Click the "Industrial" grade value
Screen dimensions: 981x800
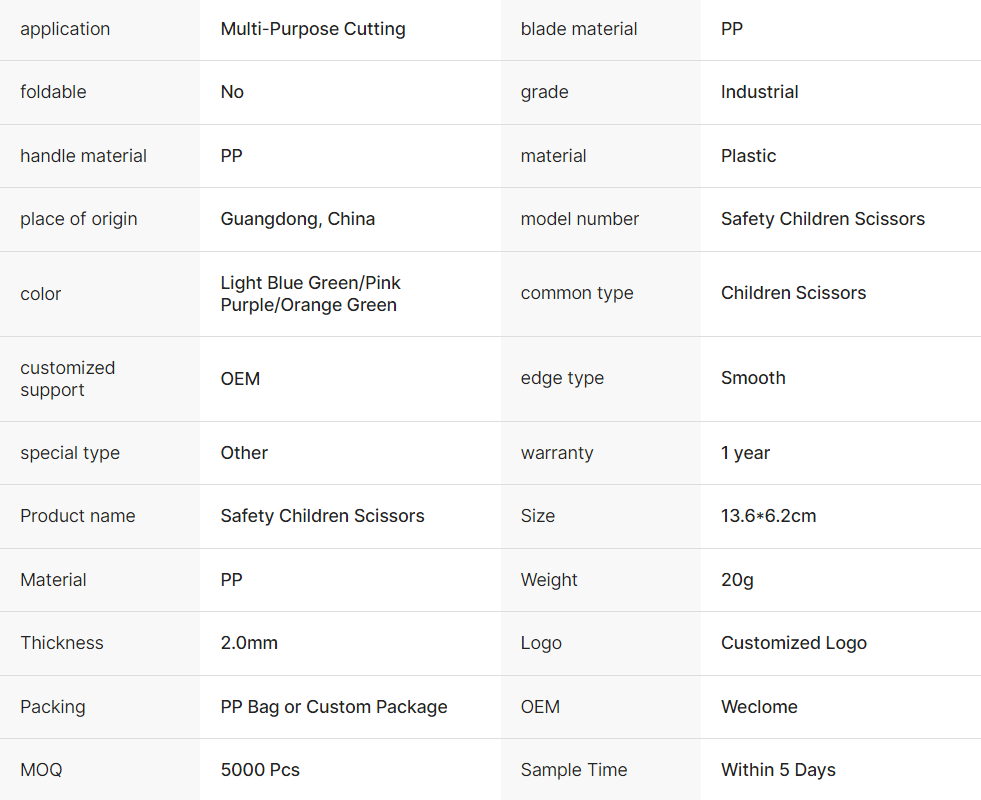(759, 92)
